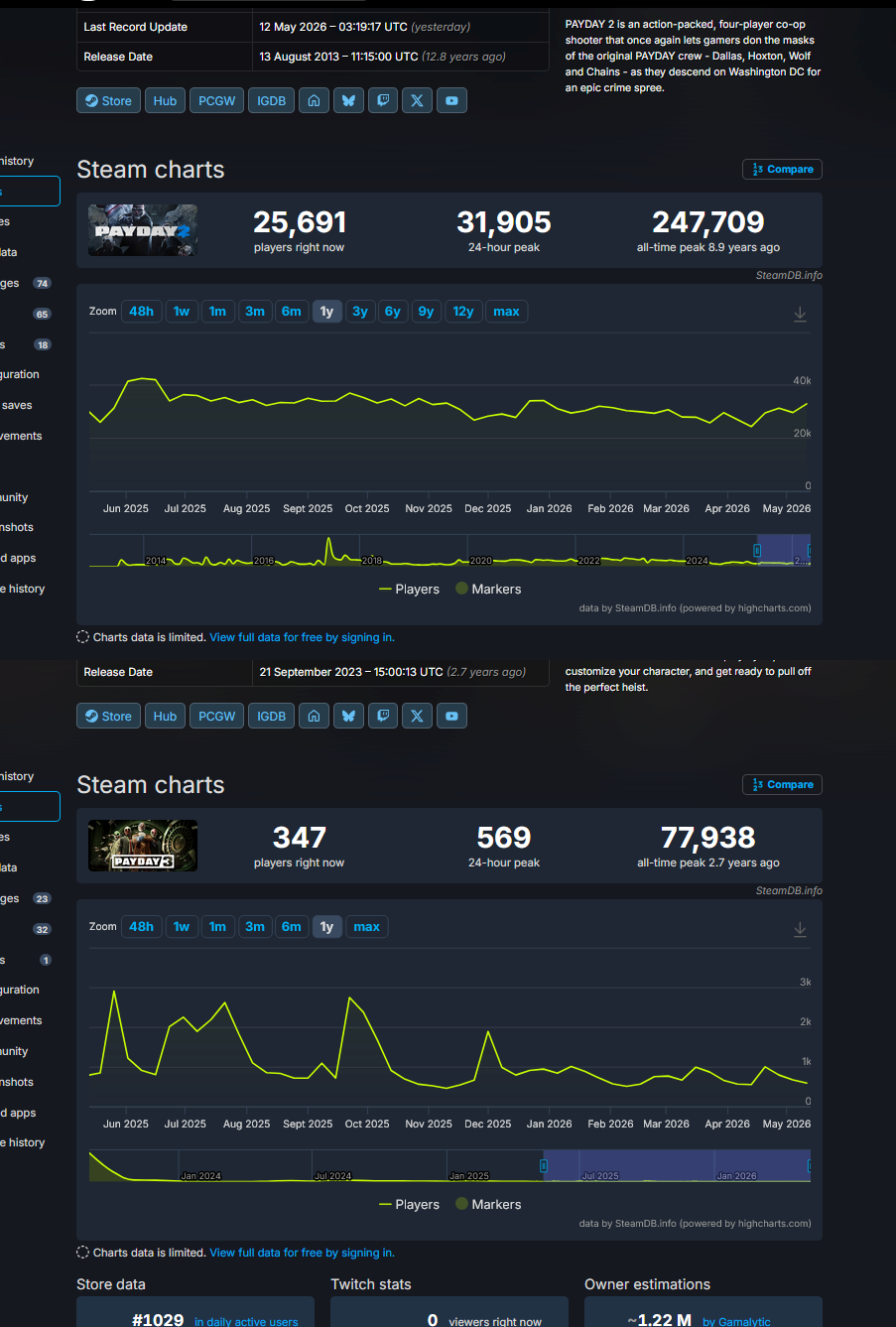Click highcharts credit under PAYDAY 3 chart
The image size is (896, 1327).
pos(695,1224)
